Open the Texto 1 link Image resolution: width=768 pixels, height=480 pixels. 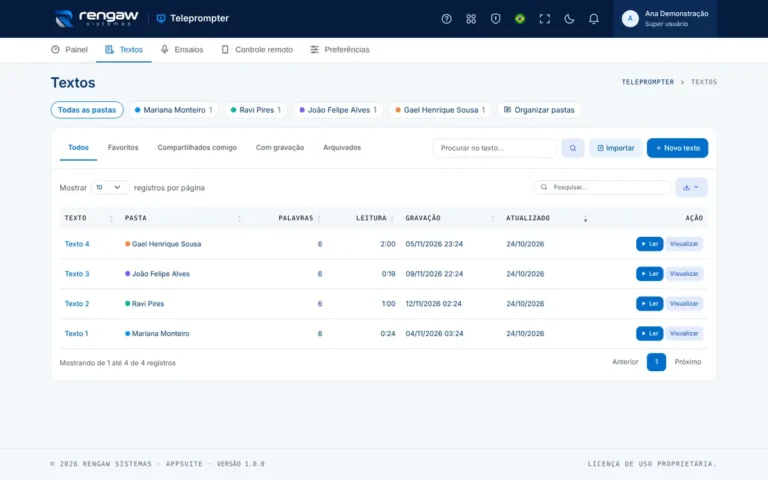click(76, 334)
